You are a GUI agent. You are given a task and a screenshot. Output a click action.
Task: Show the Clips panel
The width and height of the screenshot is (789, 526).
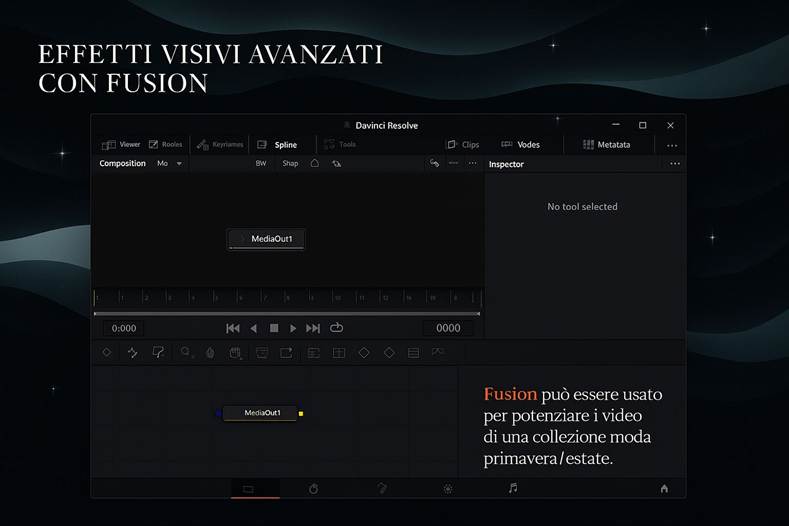[463, 144]
